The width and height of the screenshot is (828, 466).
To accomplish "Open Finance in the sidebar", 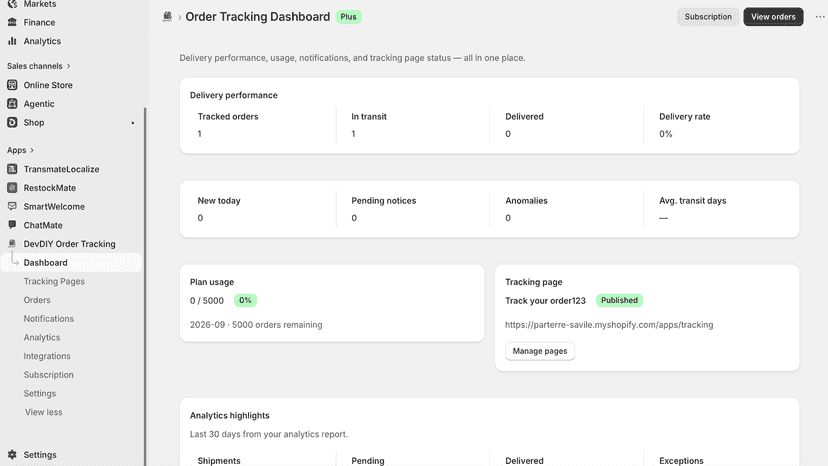I will coord(39,22).
